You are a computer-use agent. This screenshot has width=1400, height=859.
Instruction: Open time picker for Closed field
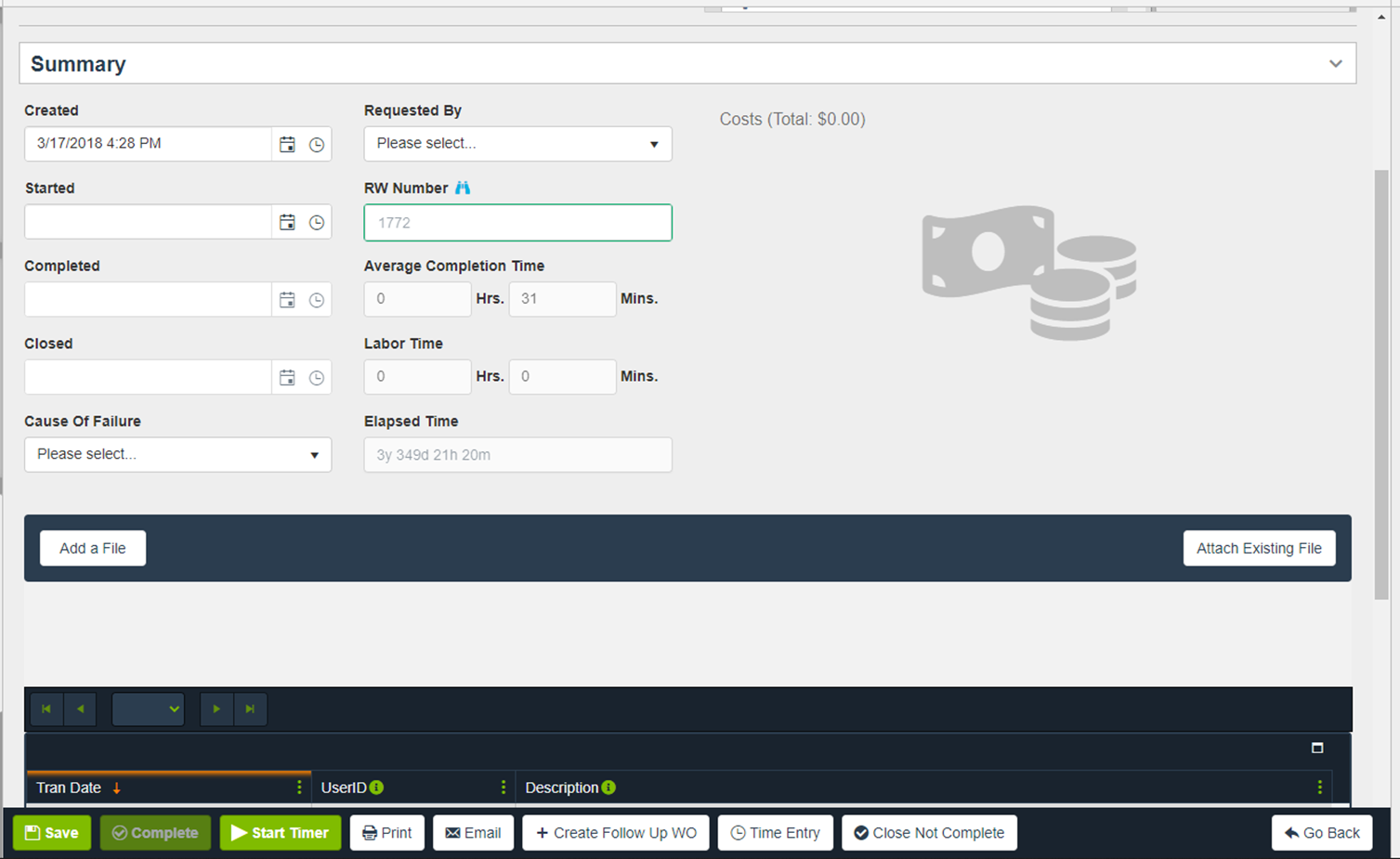point(317,378)
